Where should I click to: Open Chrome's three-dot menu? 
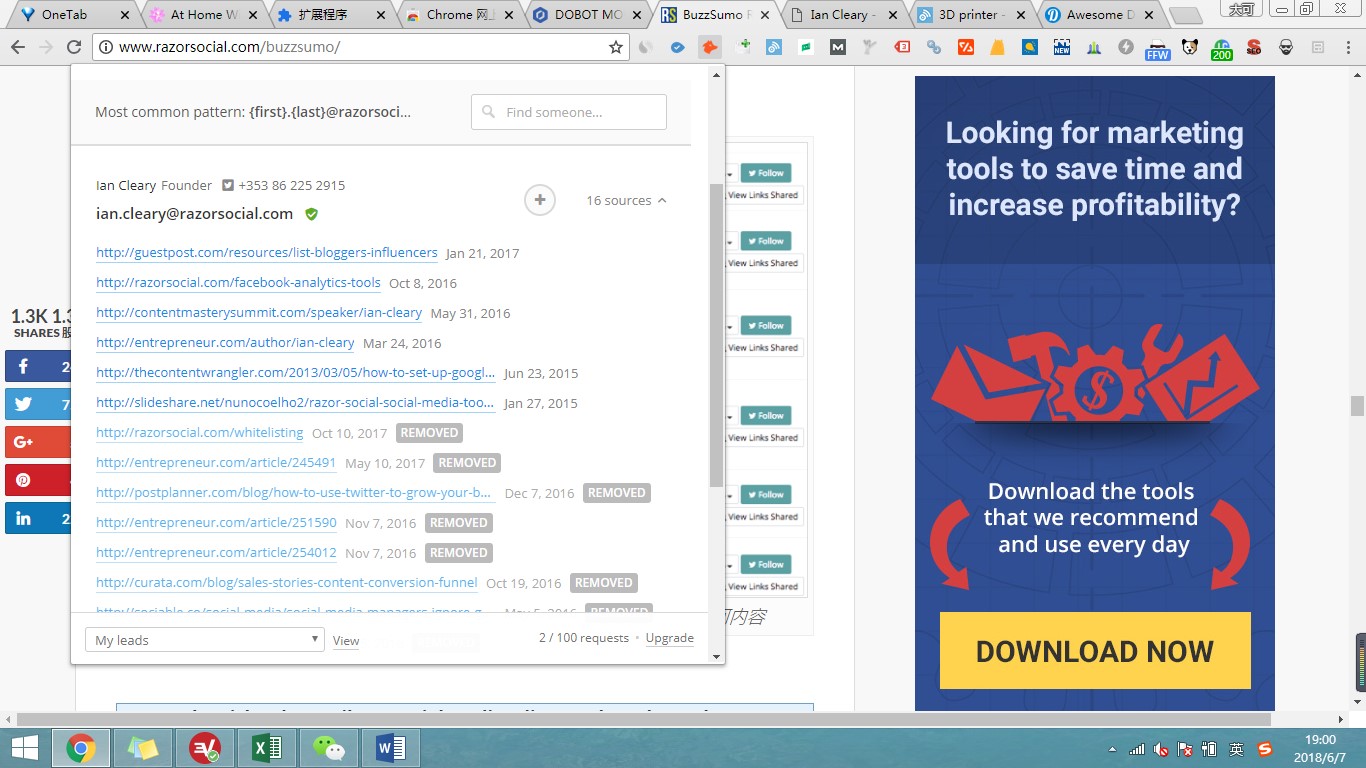point(1346,47)
